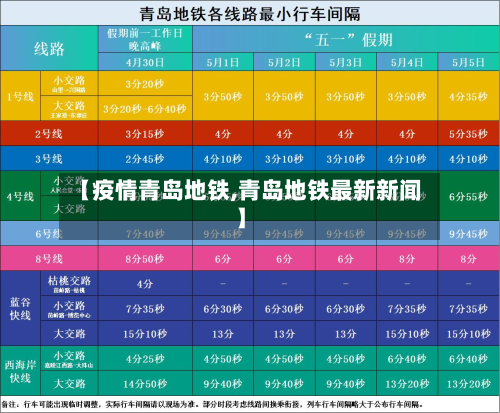Click the "线路" header cell

(49, 48)
